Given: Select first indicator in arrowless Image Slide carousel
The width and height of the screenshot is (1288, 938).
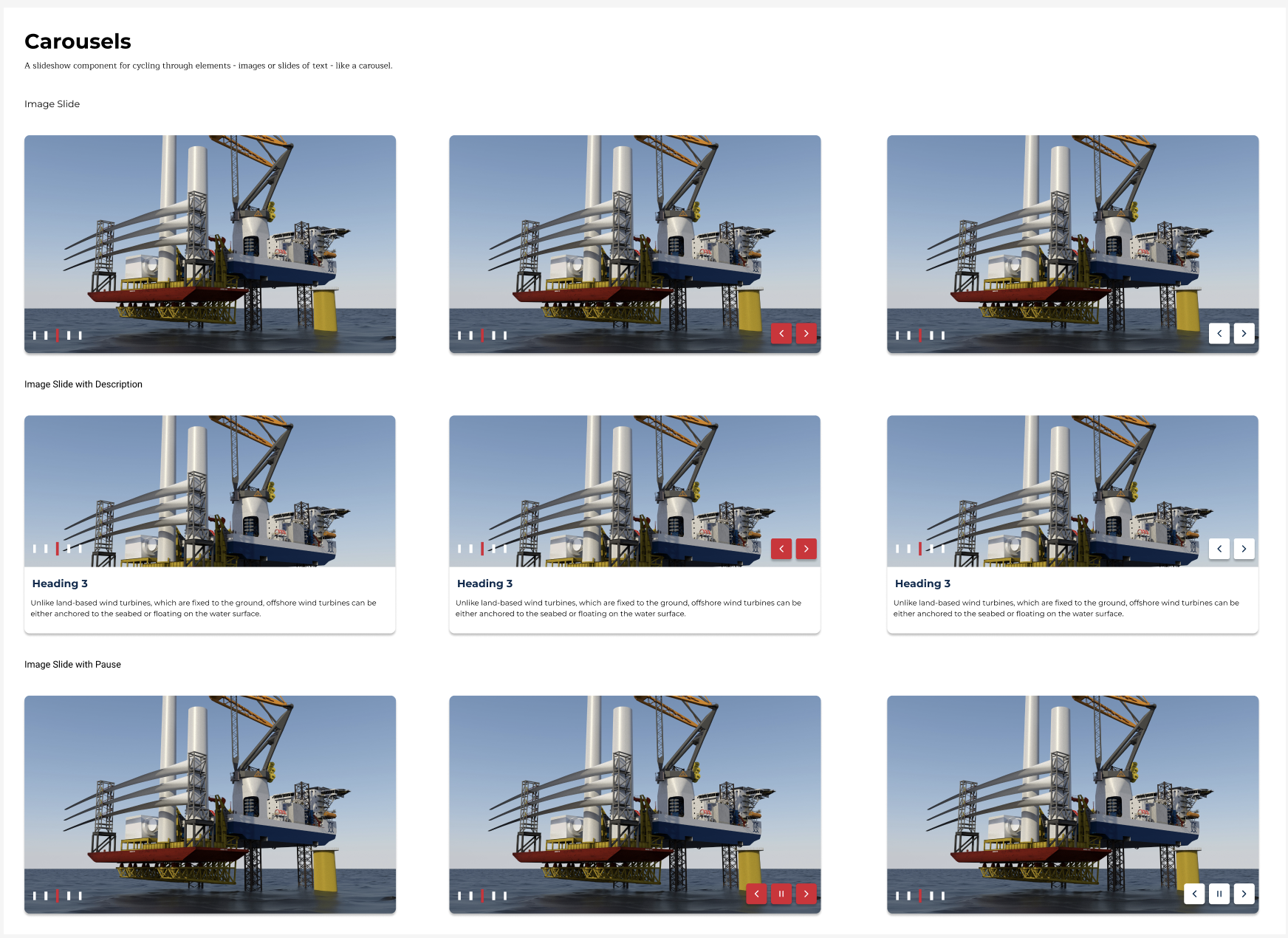Looking at the screenshot, I should 35,335.
